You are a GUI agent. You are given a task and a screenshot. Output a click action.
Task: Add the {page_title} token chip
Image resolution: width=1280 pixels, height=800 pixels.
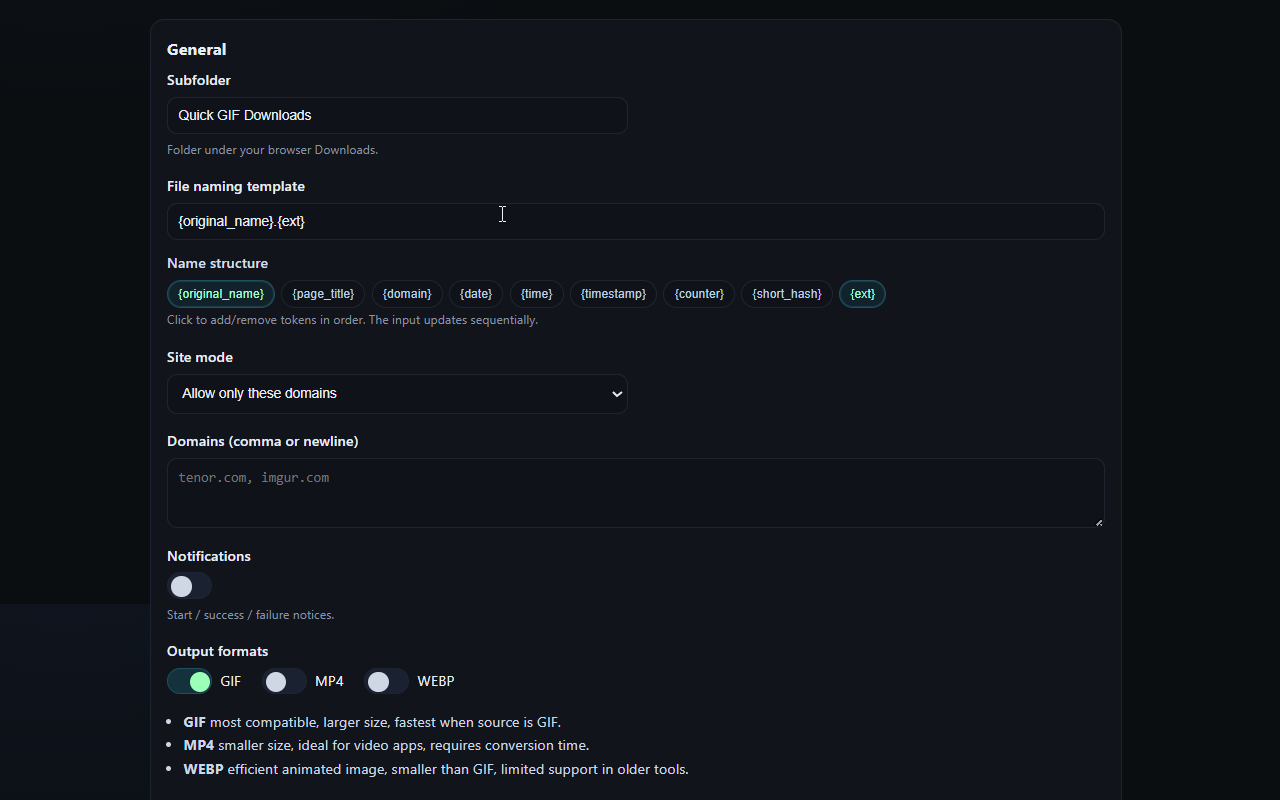tap(323, 294)
